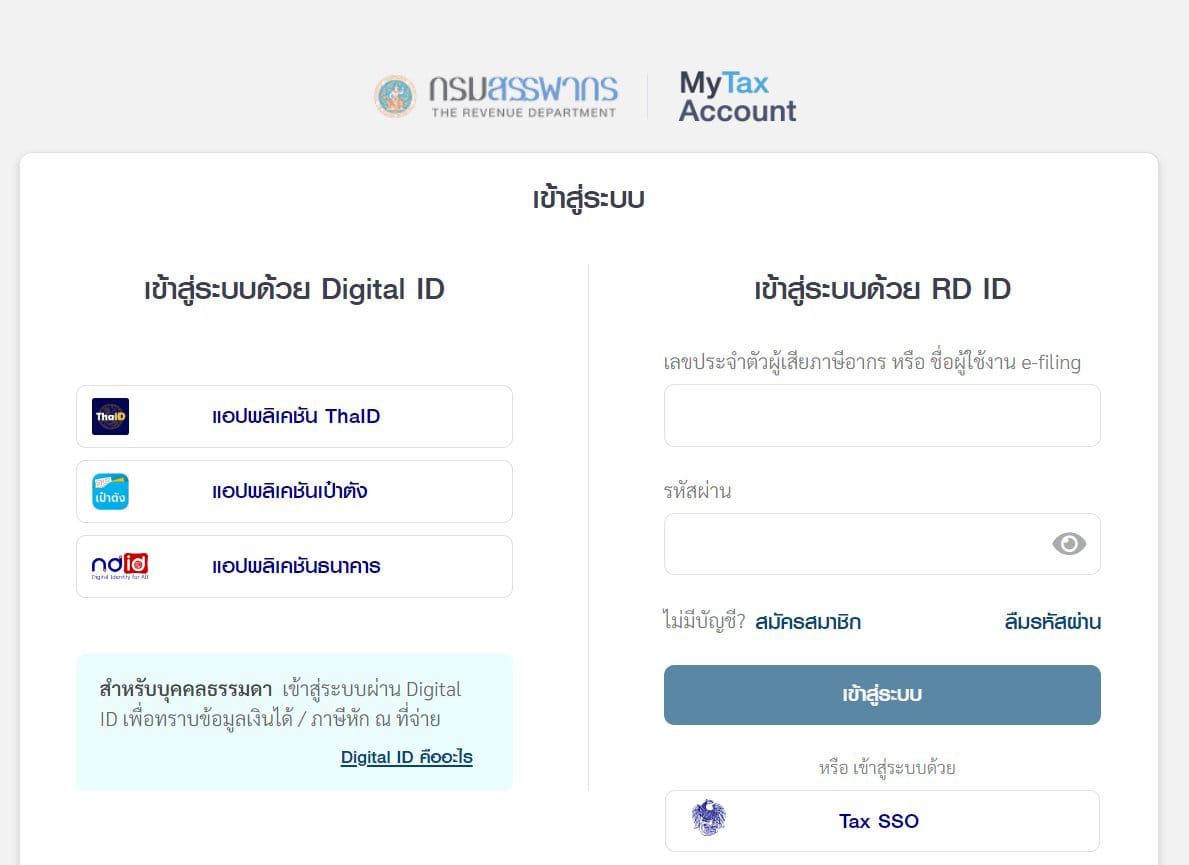Log in through แอปพลิเคชันธนาคาร
Viewport: 1189px width, 865px height.
click(x=294, y=566)
